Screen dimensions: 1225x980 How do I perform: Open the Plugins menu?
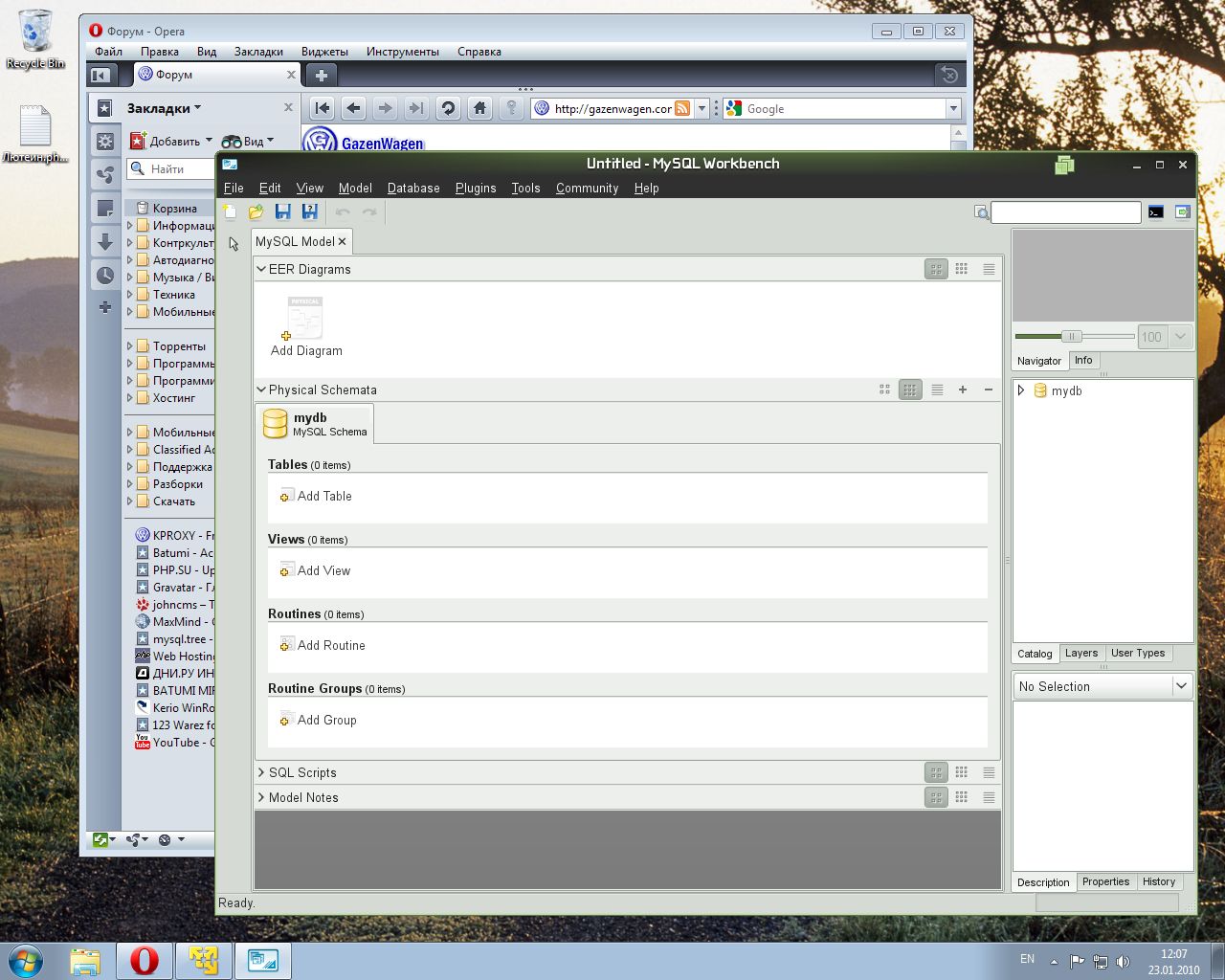[x=476, y=189]
